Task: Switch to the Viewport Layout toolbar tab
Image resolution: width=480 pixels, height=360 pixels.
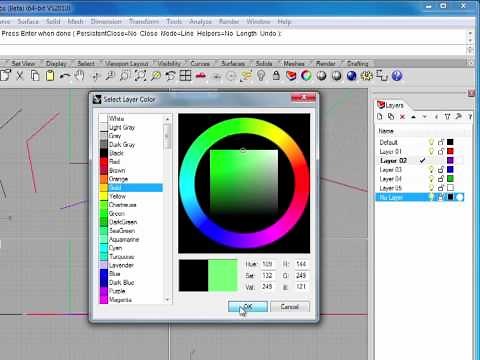Action: point(127,63)
